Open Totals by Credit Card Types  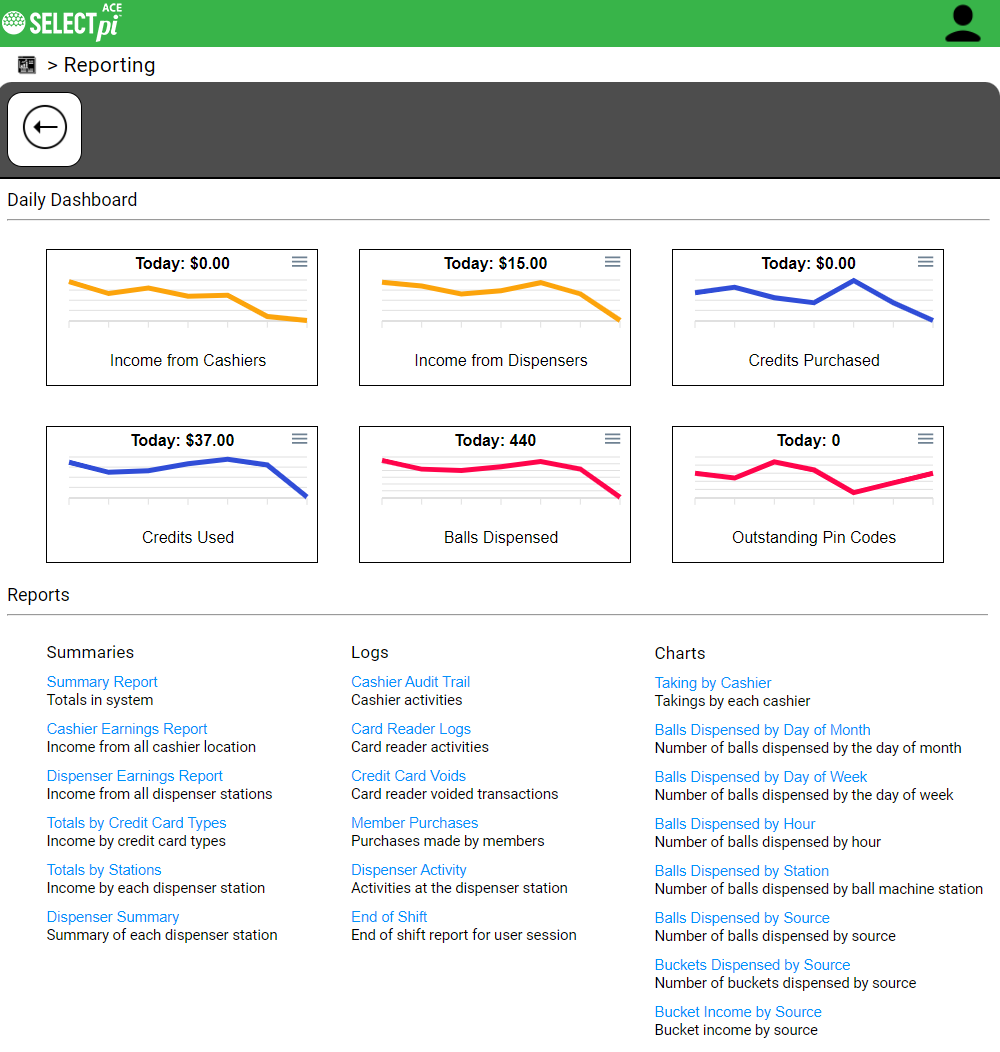point(136,823)
